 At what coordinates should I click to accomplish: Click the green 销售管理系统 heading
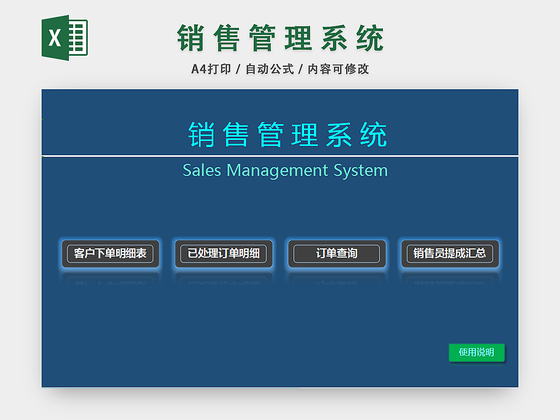(x=280, y=38)
